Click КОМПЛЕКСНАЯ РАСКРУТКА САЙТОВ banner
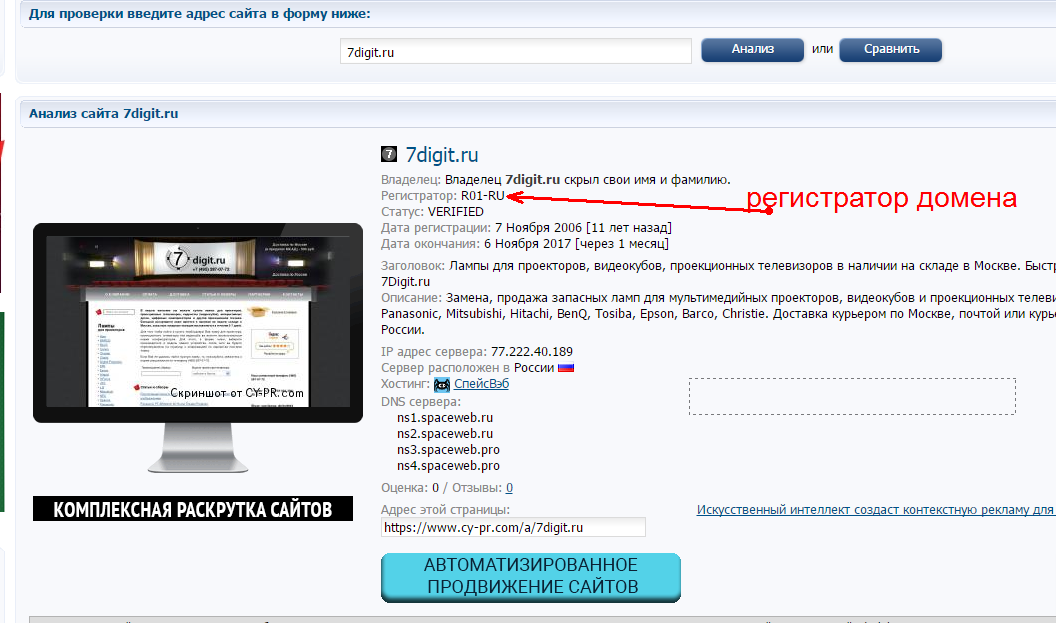Screen dimensions: 1056x623 point(193,509)
